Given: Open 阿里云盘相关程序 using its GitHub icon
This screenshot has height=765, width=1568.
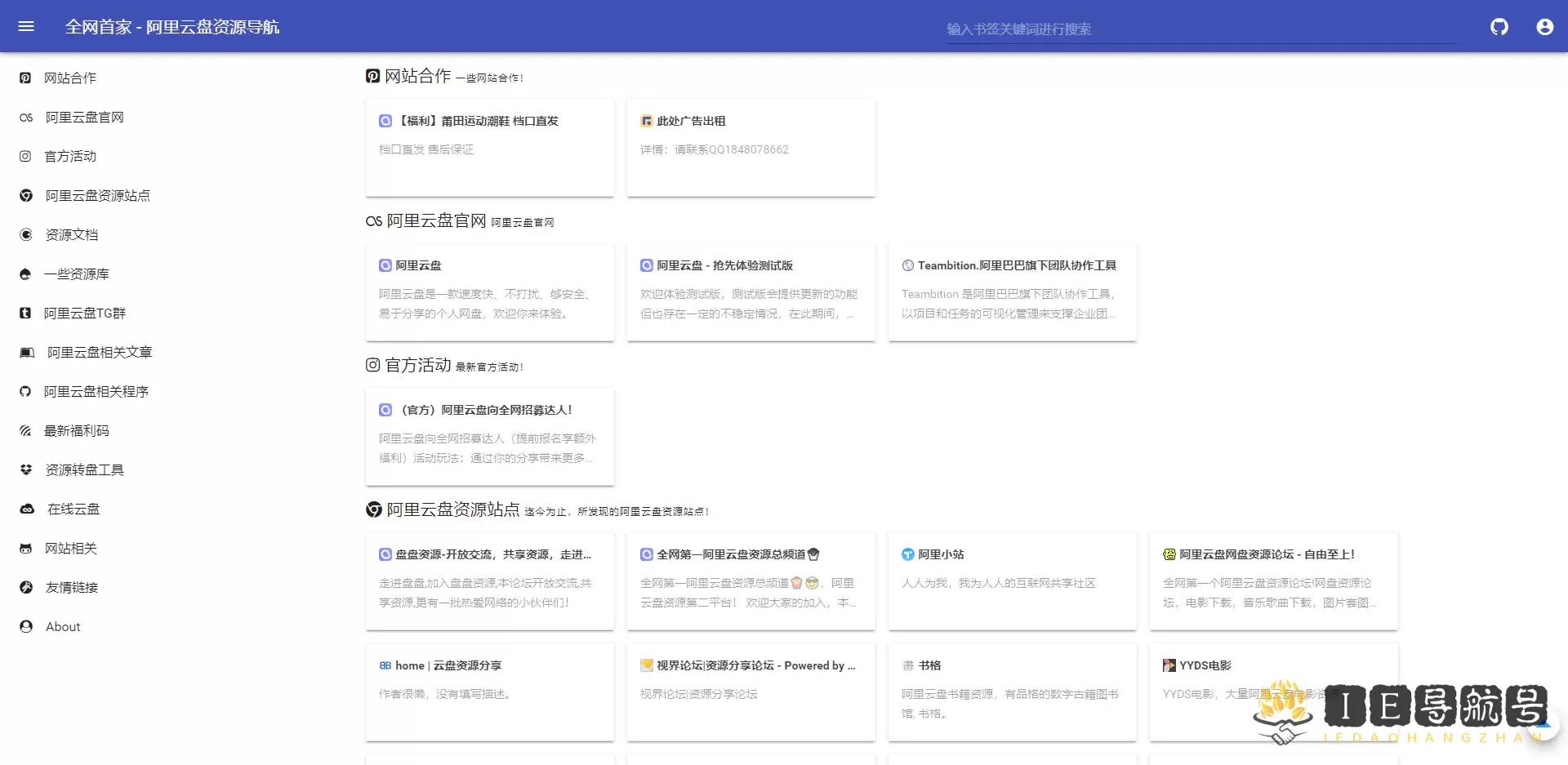Looking at the screenshot, I should click(24, 391).
